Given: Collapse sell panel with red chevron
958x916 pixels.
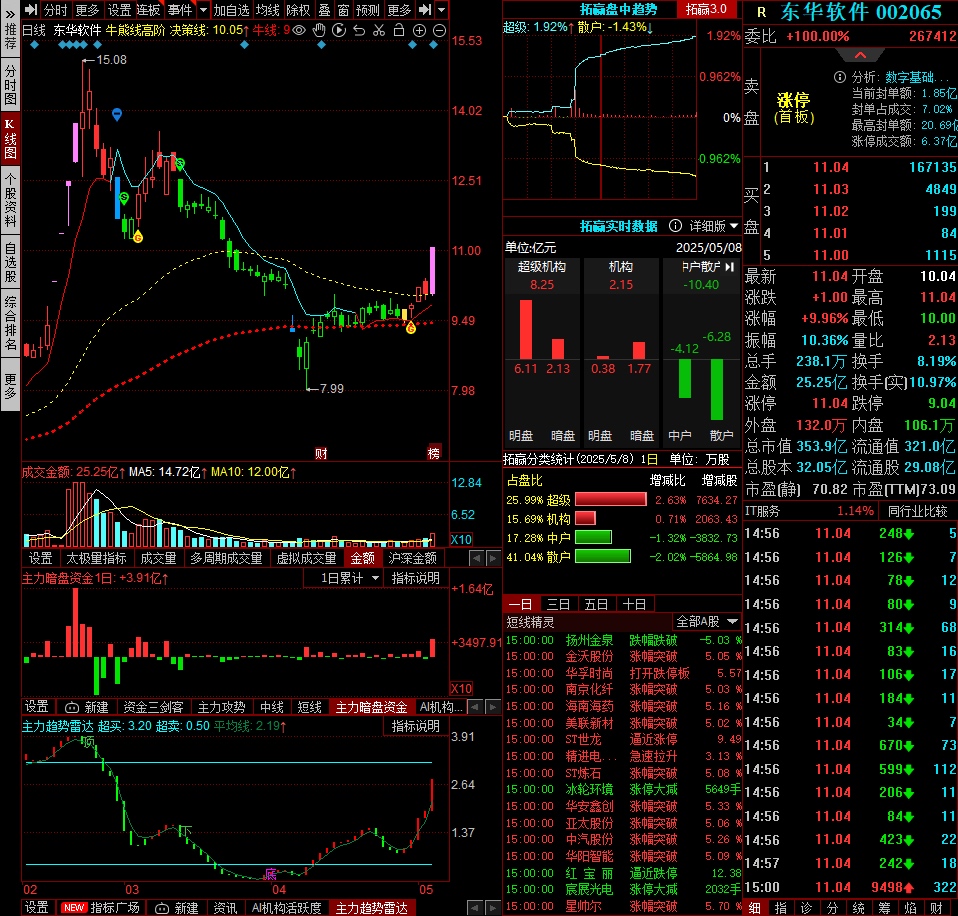Looking at the screenshot, I should point(860,56).
